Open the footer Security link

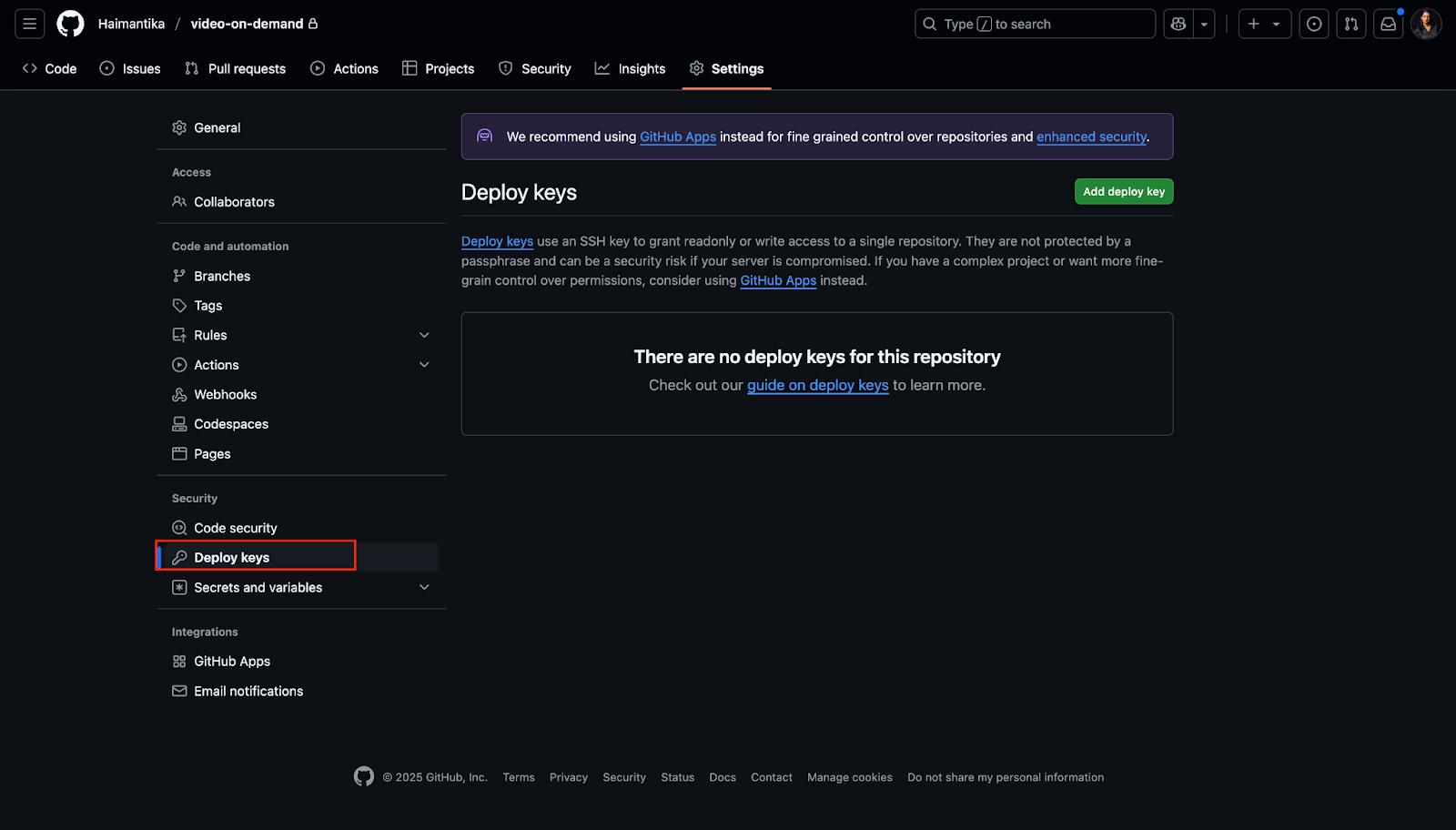click(624, 777)
